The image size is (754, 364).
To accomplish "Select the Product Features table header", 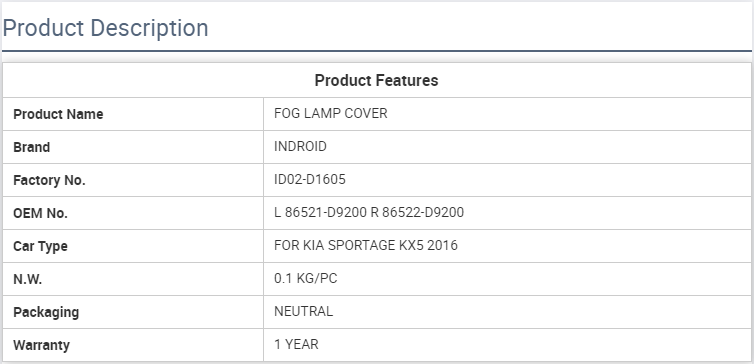I will point(377,80).
